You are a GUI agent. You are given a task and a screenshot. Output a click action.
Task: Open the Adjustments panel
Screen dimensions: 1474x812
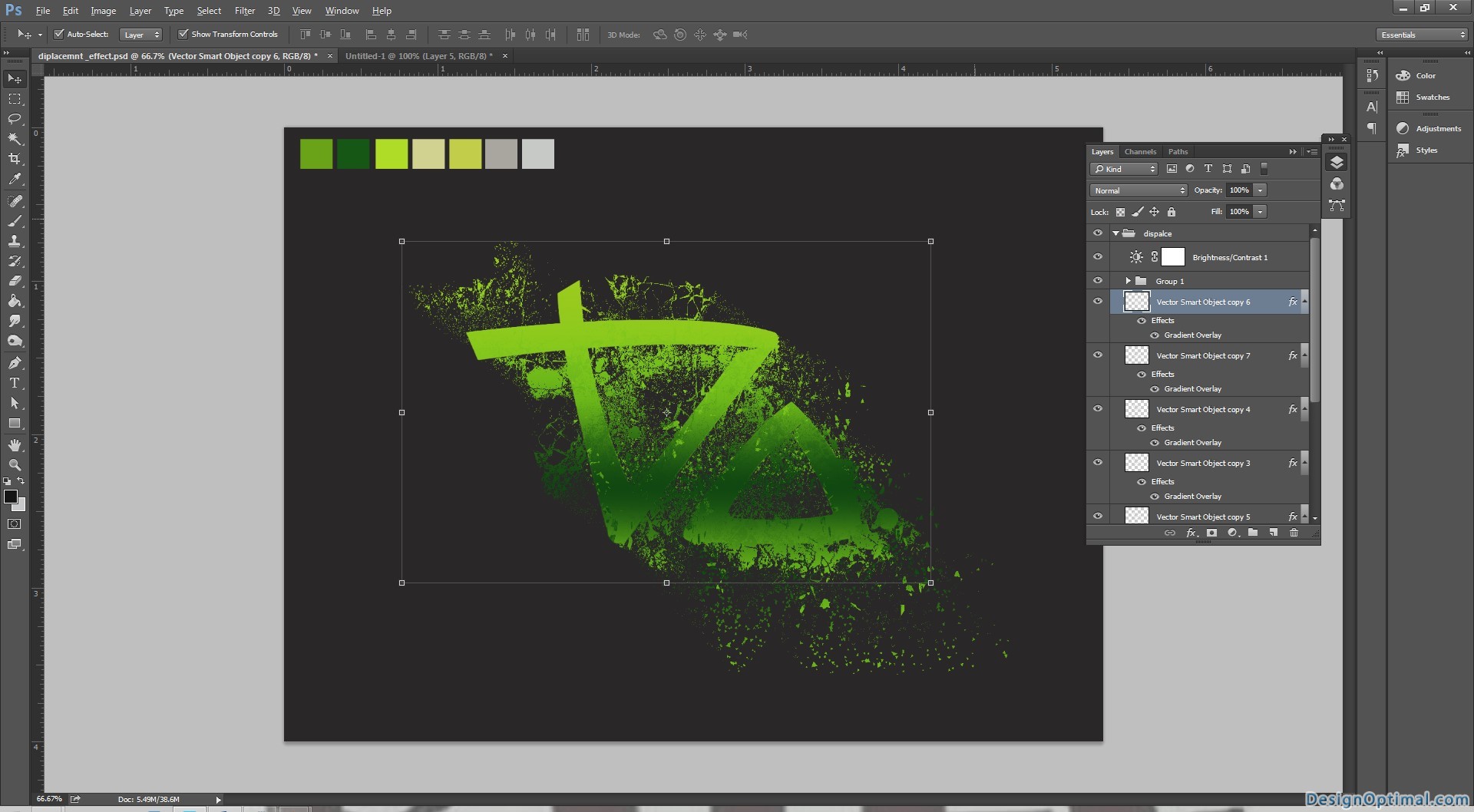[1438, 129]
